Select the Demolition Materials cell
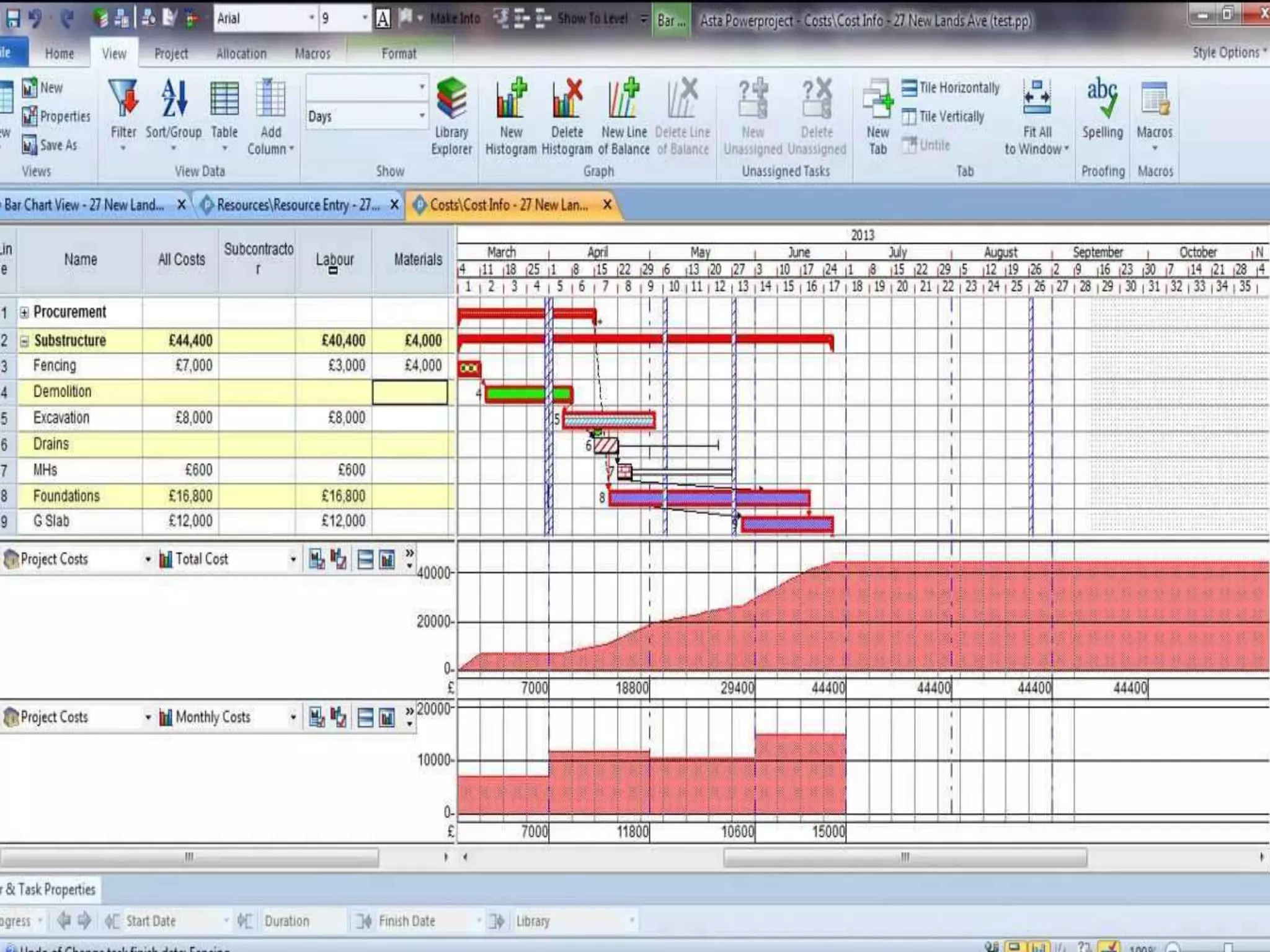 click(410, 392)
